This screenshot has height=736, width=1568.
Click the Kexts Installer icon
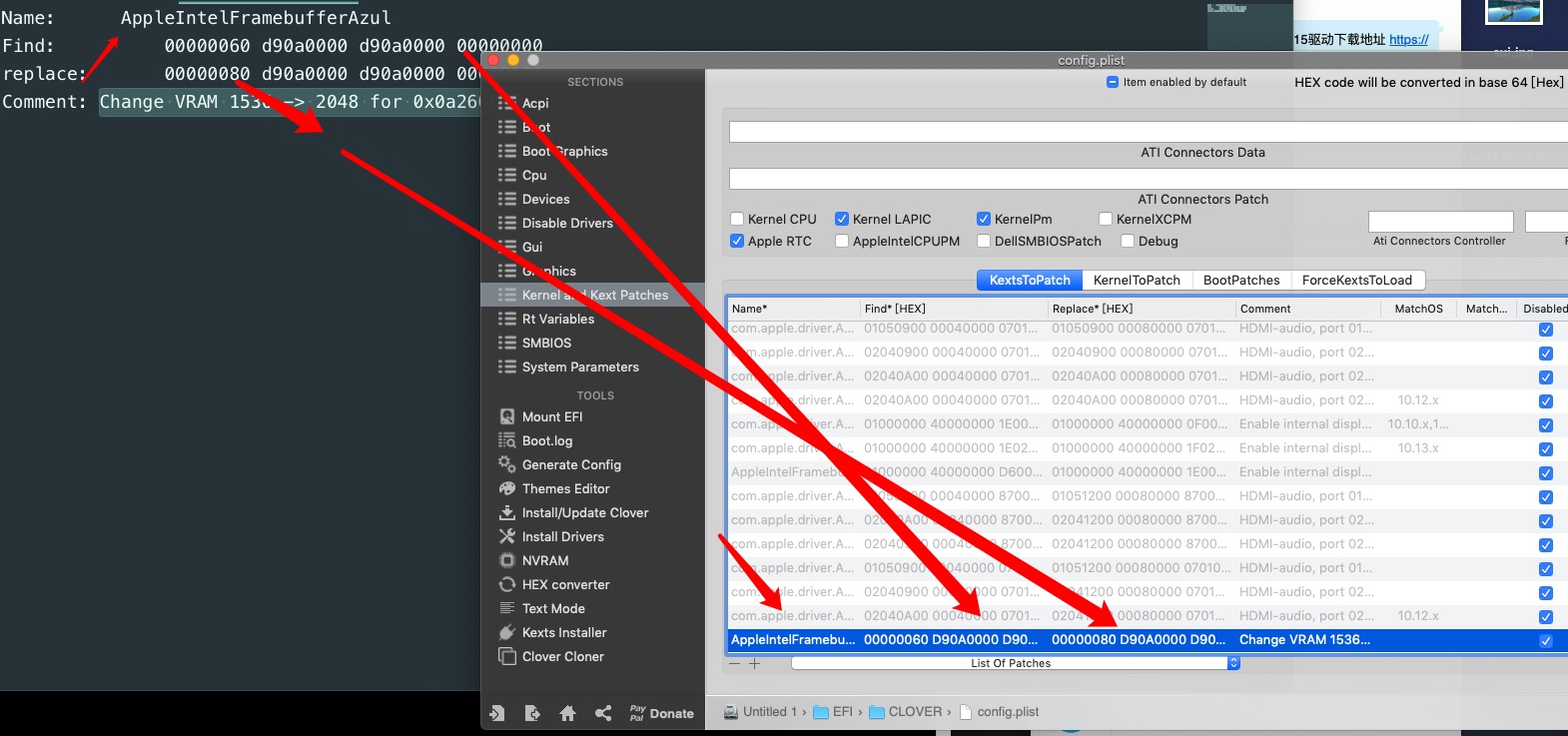tap(507, 633)
